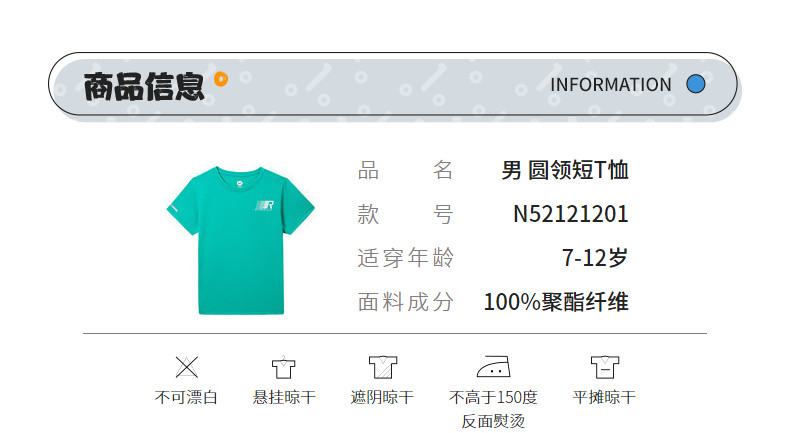Screen dimensions: 790x433
Task: Select the product name 男 圆领短T恤
Action: click(x=564, y=170)
